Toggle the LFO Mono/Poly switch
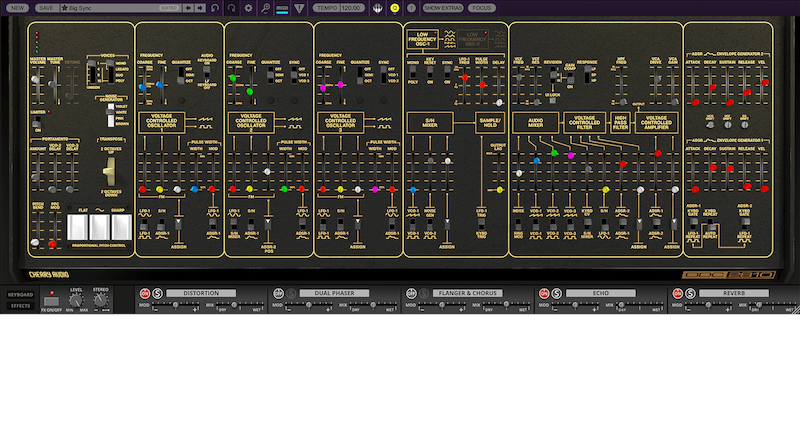Screen dimensions: 800x440 click(x=413, y=72)
